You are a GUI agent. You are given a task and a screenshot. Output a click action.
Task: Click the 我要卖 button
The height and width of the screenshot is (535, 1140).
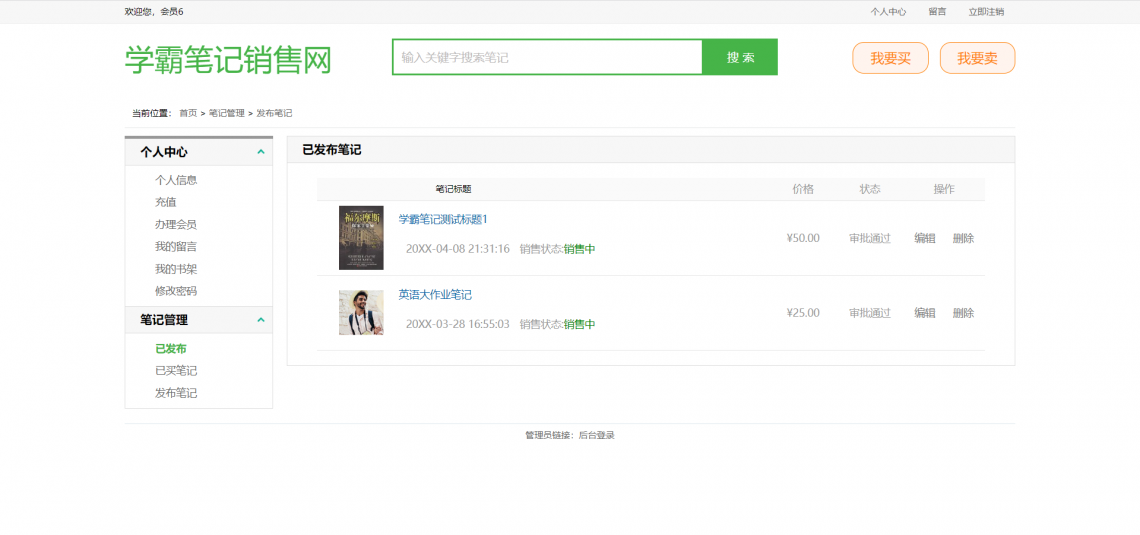pyautogui.click(x=977, y=58)
